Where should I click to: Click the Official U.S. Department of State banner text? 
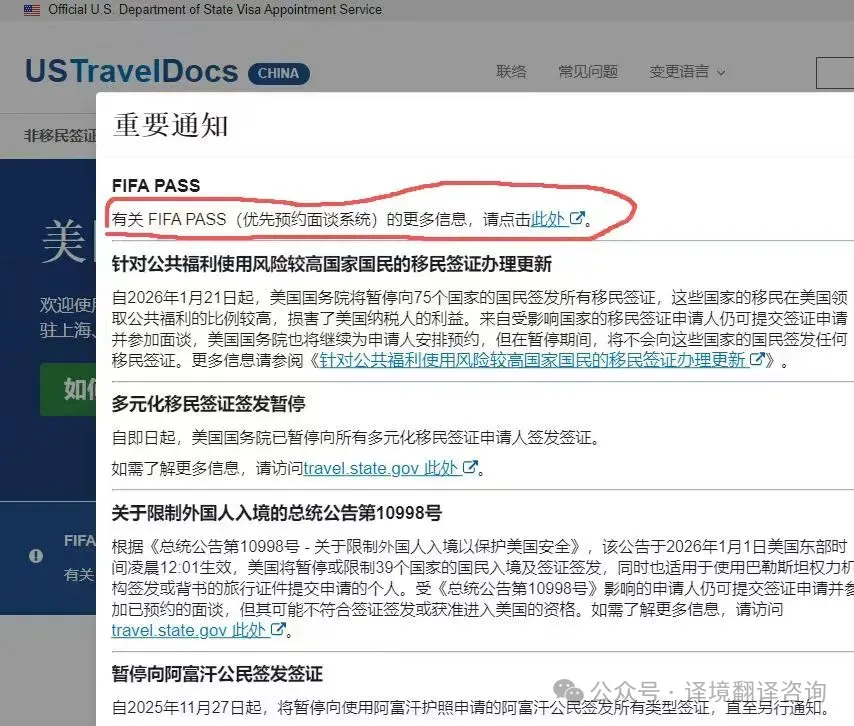coord(215,10)
